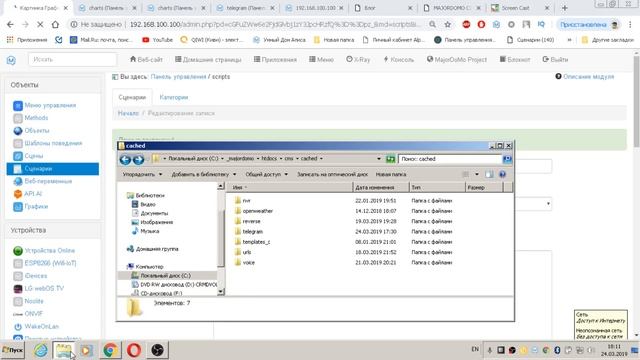
Task: Select Сценарии in the sidebar
Action: pos(53,169)
